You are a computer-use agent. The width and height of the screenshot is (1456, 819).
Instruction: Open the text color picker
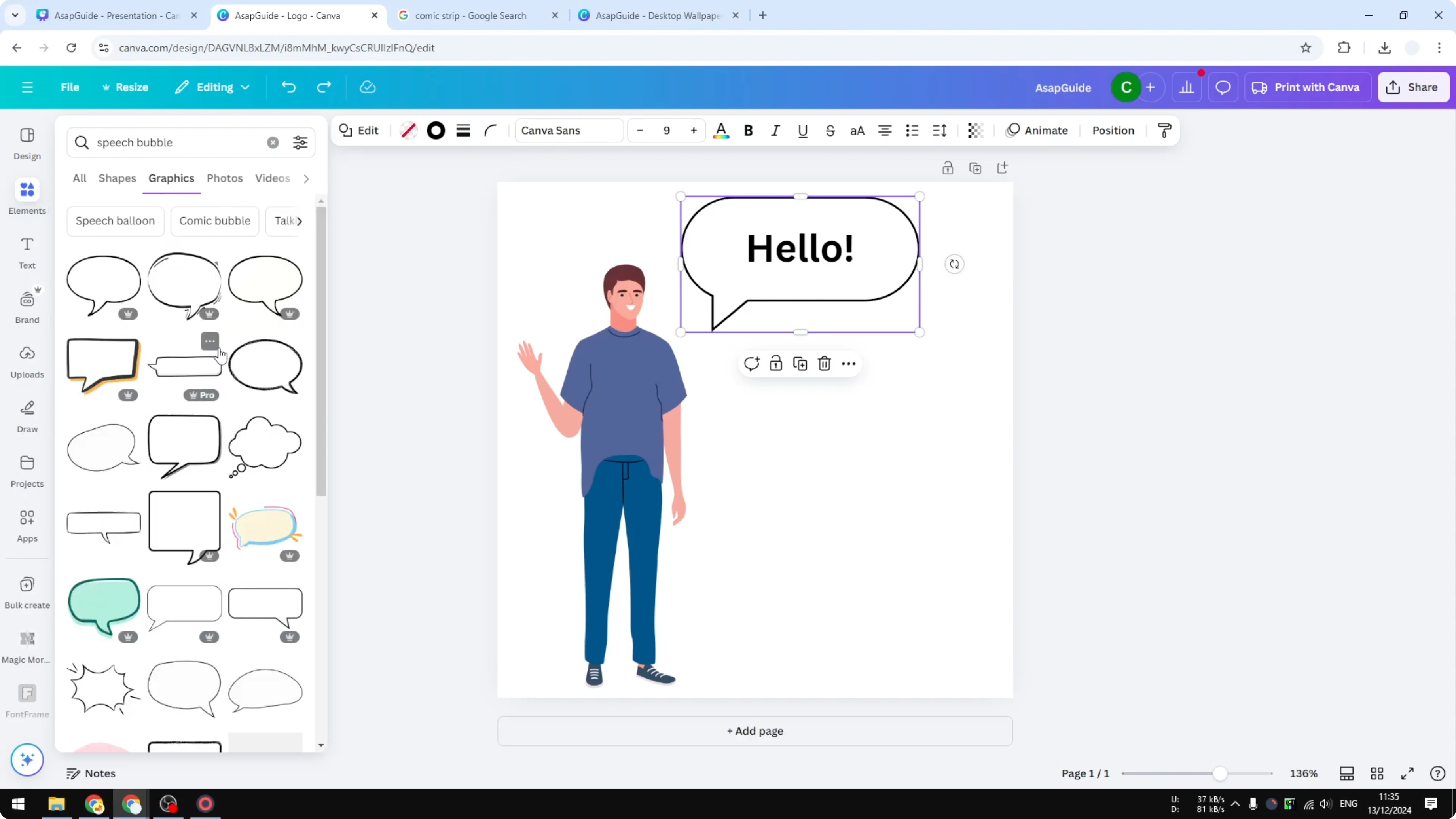pyautogui.click(x=721, y=130)
